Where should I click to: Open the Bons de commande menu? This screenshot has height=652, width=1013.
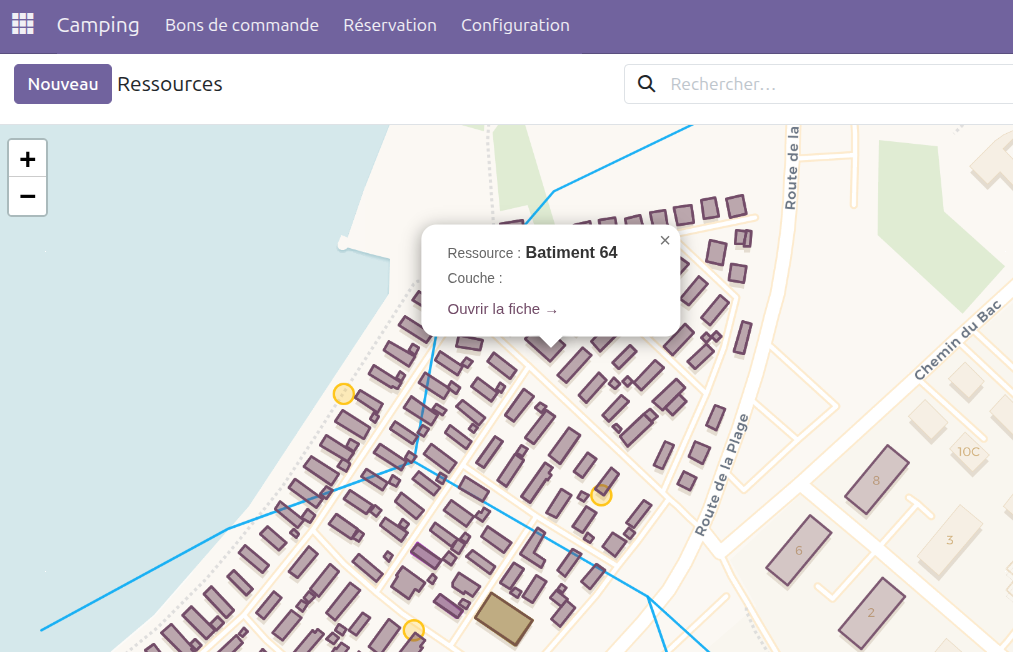242,25
